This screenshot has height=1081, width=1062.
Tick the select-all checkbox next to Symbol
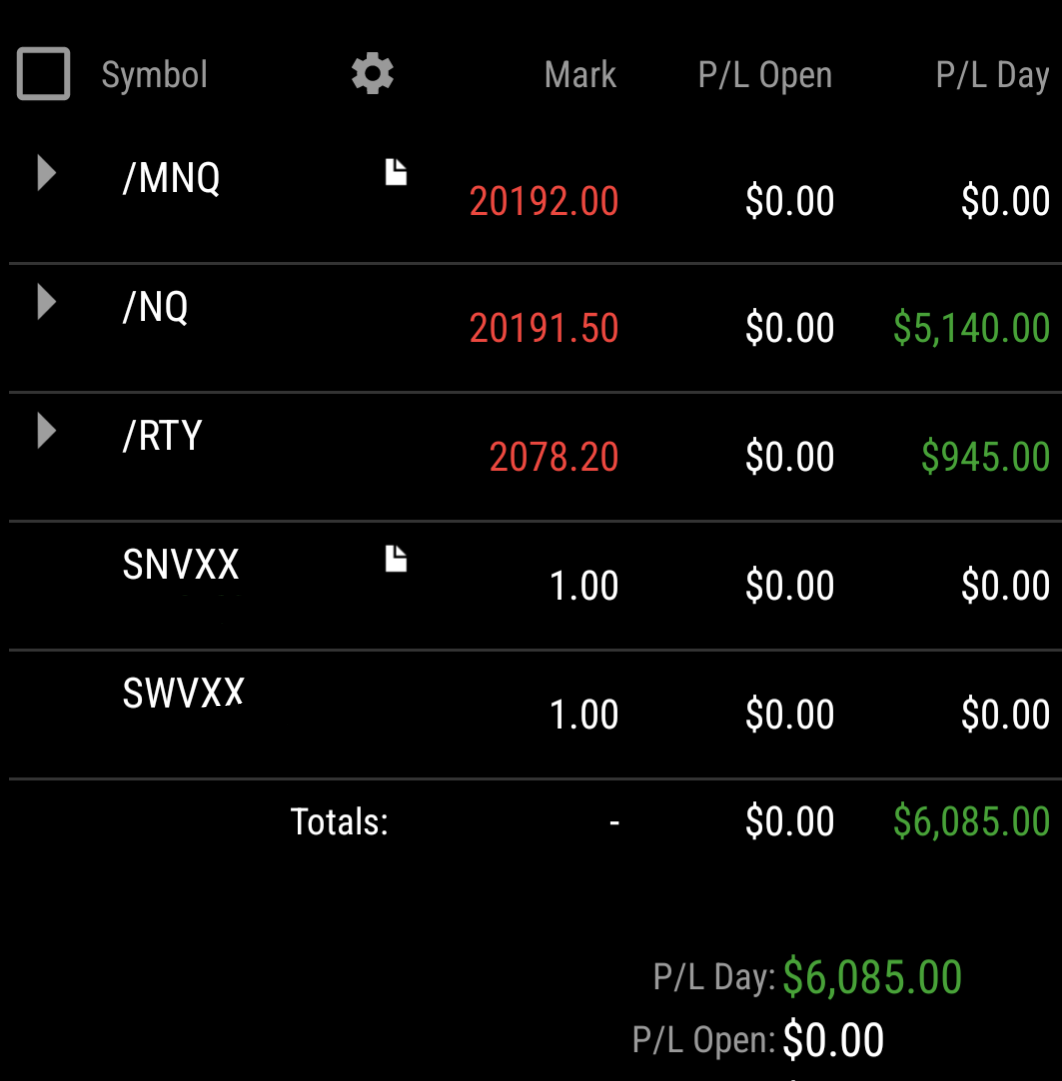43,73
